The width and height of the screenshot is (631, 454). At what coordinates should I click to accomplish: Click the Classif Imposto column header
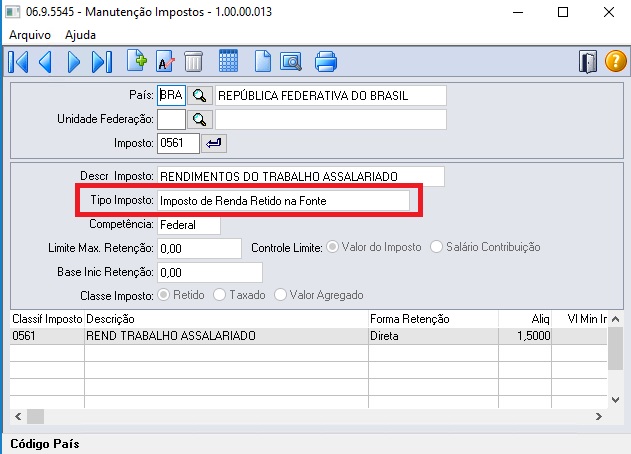(47, 319)
